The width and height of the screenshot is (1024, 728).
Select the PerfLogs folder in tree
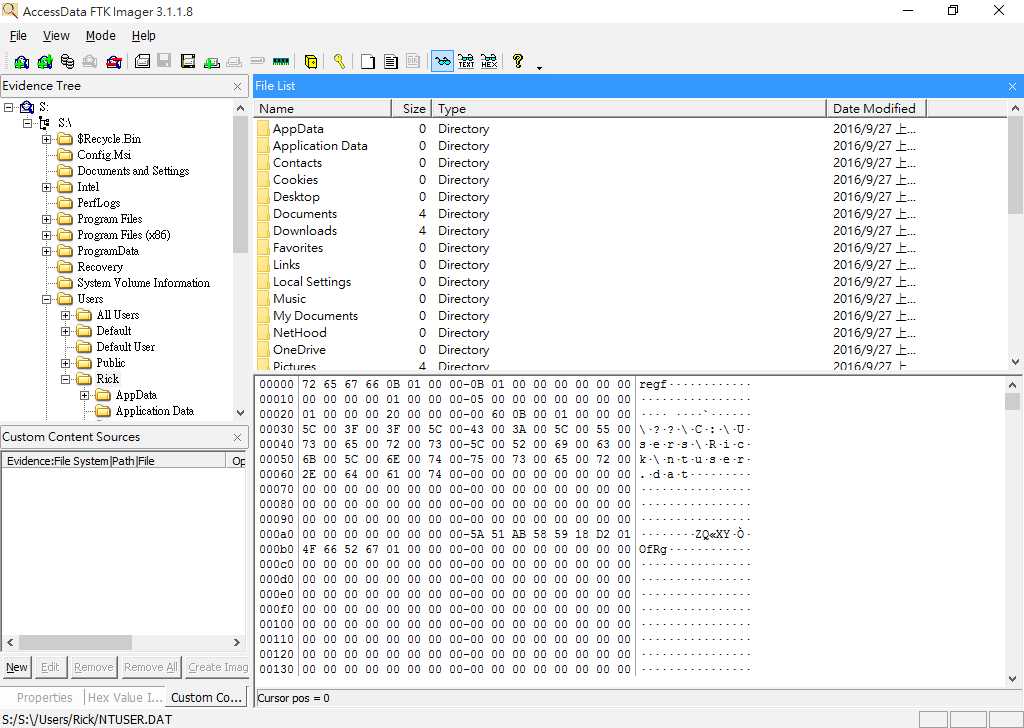pos(99,203)
